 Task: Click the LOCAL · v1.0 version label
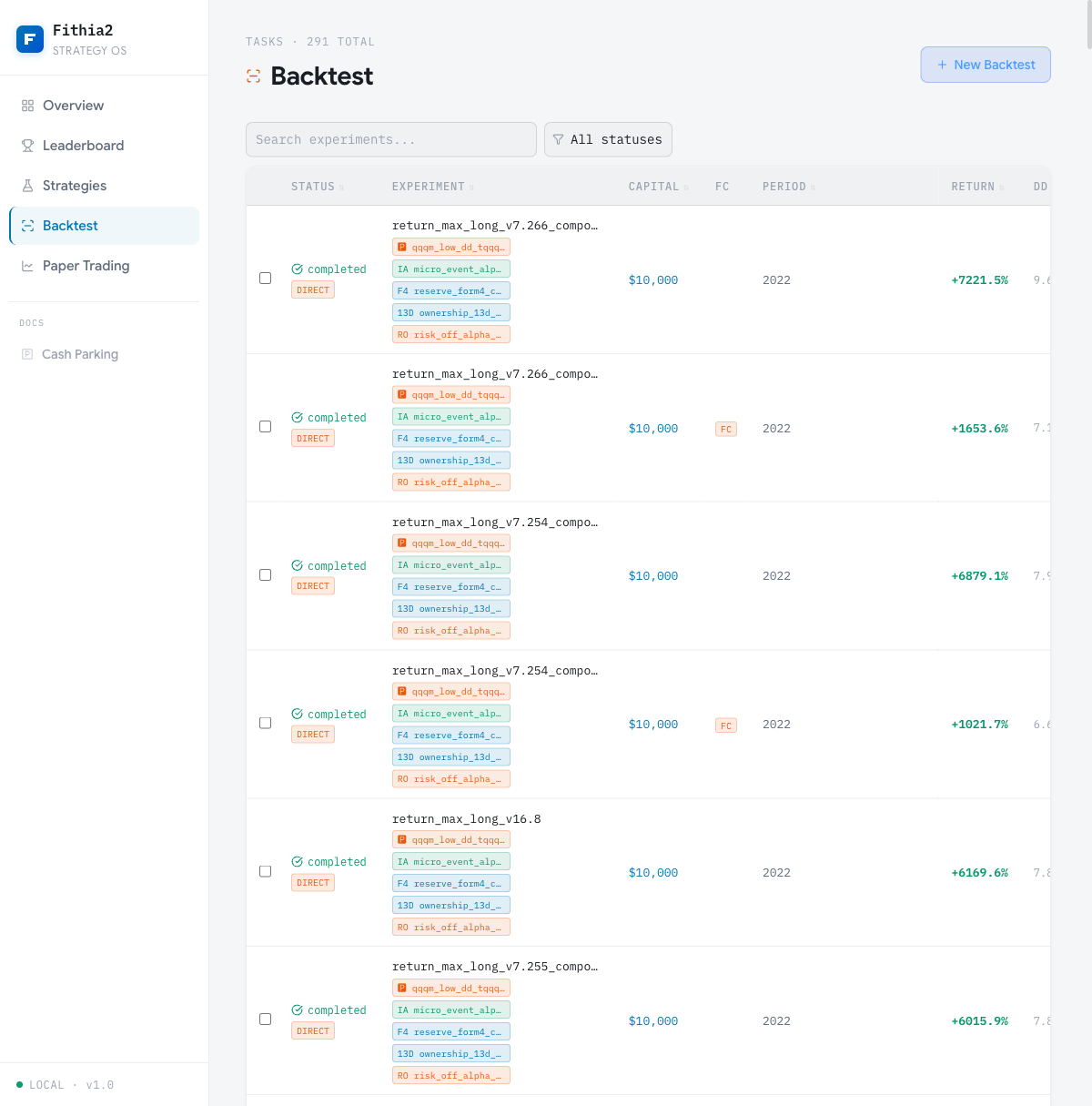click(x=72, y=1085)
